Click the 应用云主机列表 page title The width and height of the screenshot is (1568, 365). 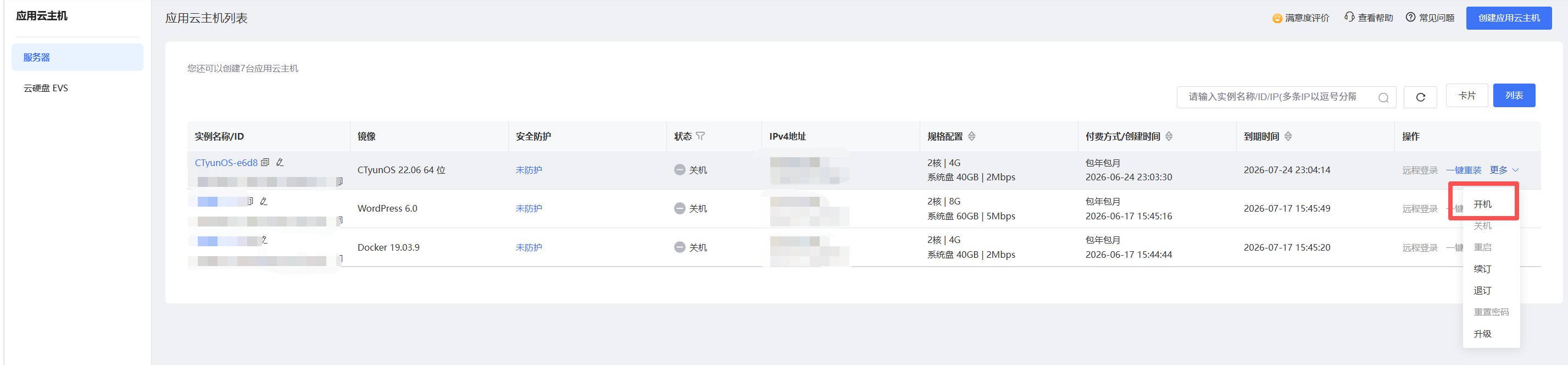click(x=207, y=18)
